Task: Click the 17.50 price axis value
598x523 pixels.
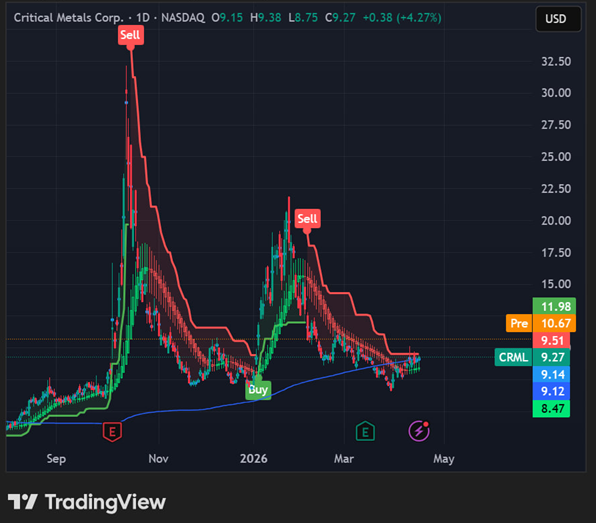Action: pos(556,253)
